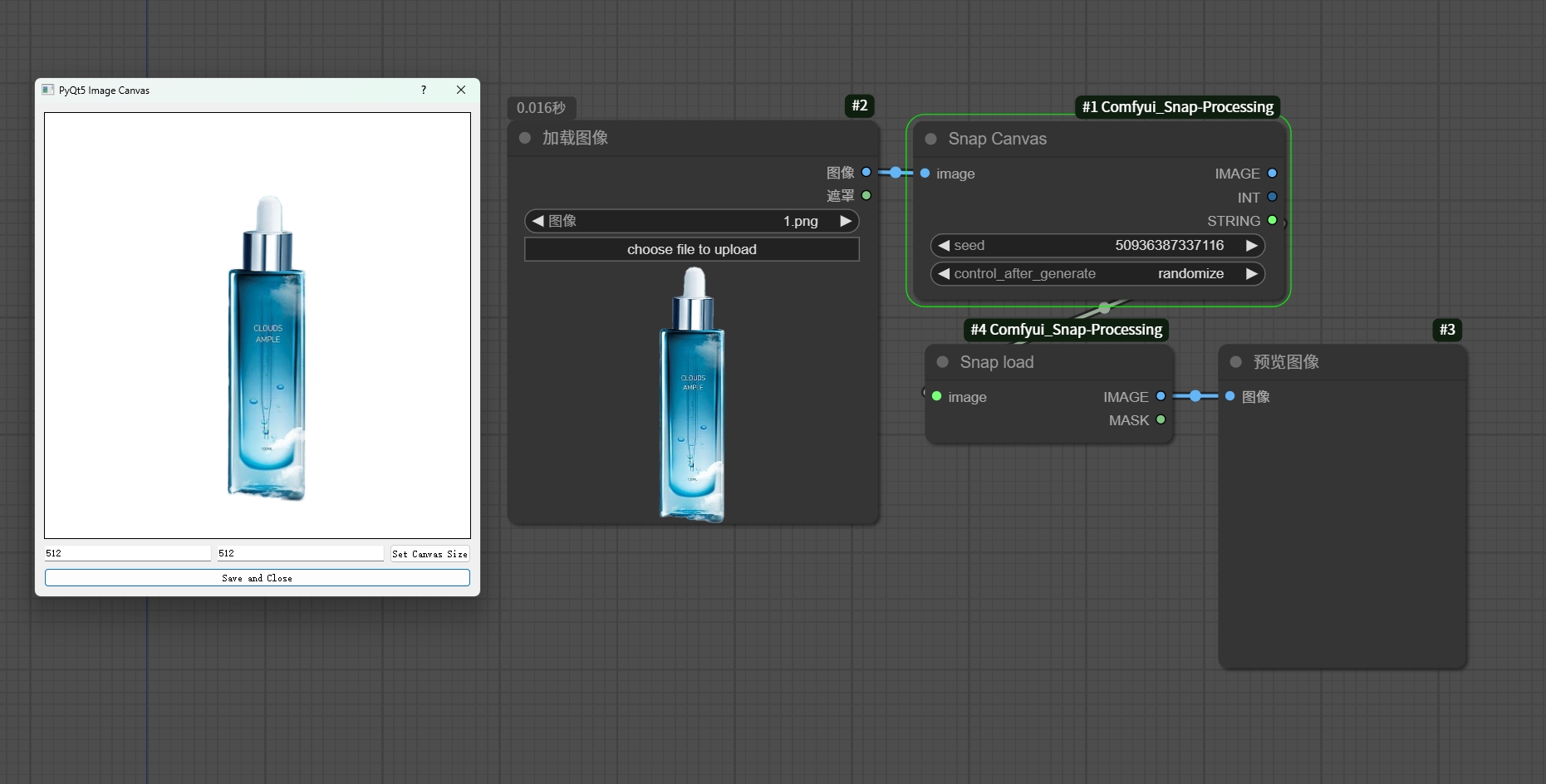The width and height of the screenshot is (1546, 784).
Task: Collapse the Snap Canvas node via its dot
Action: tap(931, 139)
